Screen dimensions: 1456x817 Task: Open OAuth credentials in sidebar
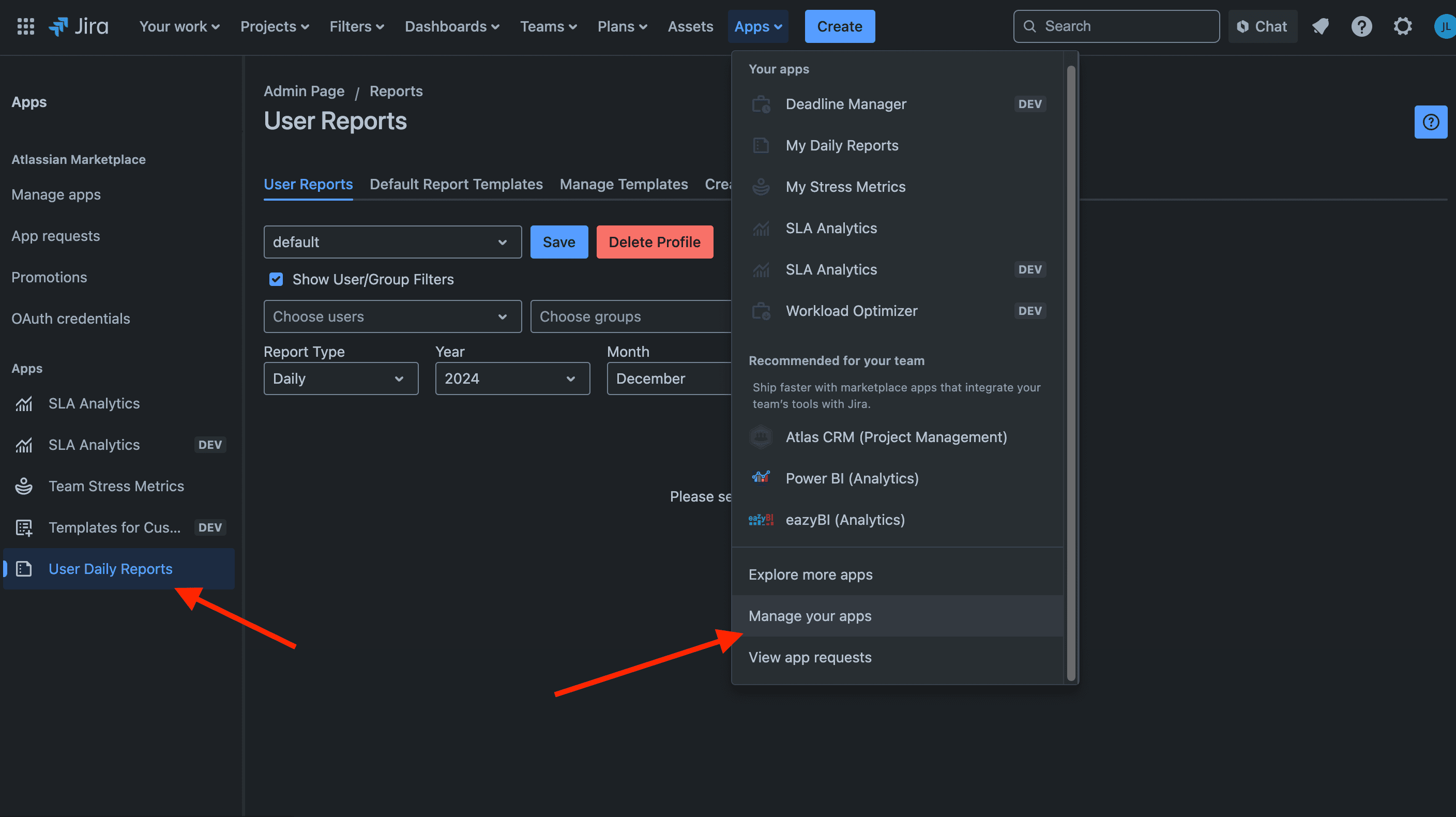(71, 319)
